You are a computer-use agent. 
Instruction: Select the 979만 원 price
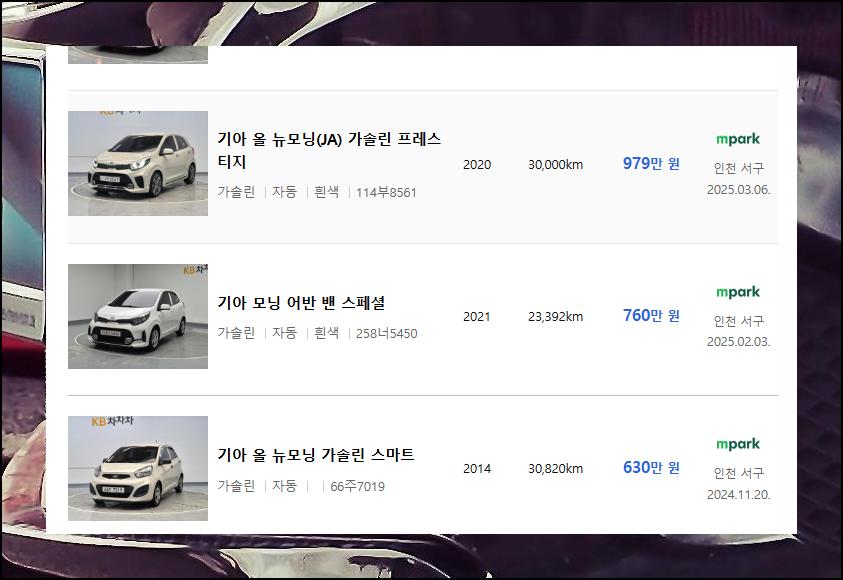coord(651,163)
